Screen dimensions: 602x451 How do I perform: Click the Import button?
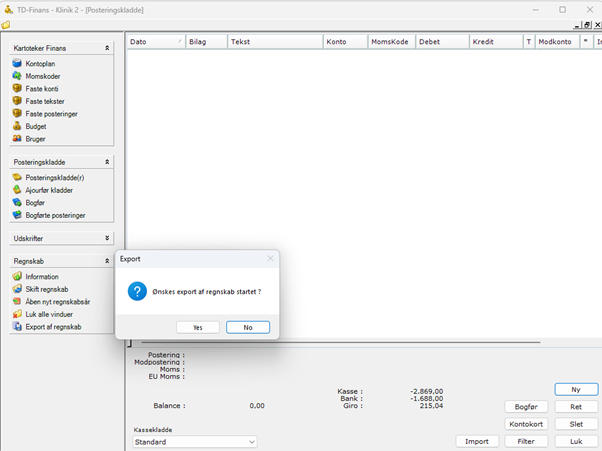coord(477,441)
